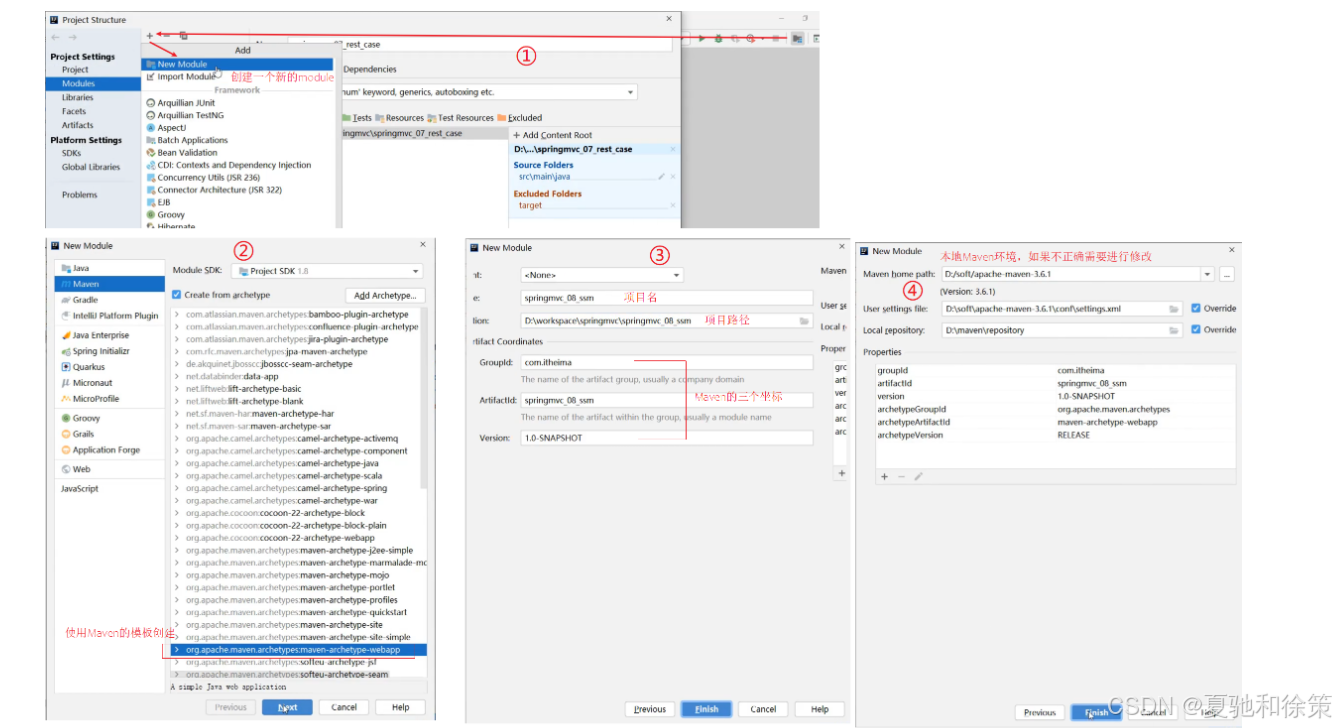1336x728 pixels.
Task: Click the Add Archetype... button
Action: [386, 295]
